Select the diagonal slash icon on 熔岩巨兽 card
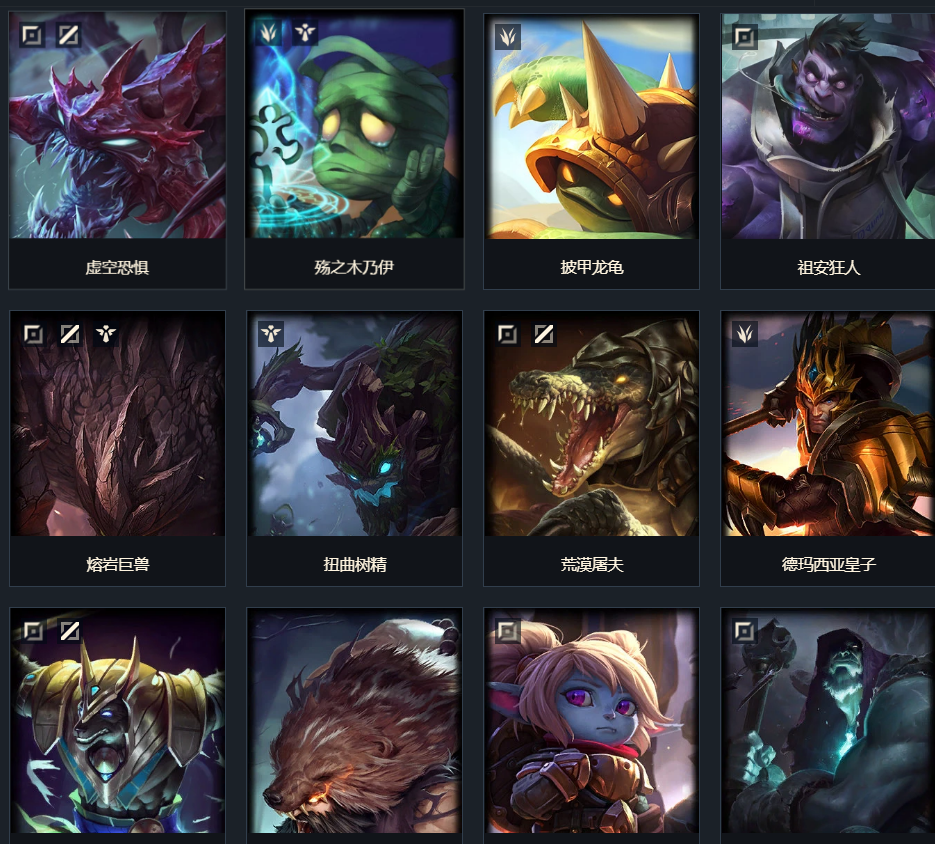 point(70,333)
